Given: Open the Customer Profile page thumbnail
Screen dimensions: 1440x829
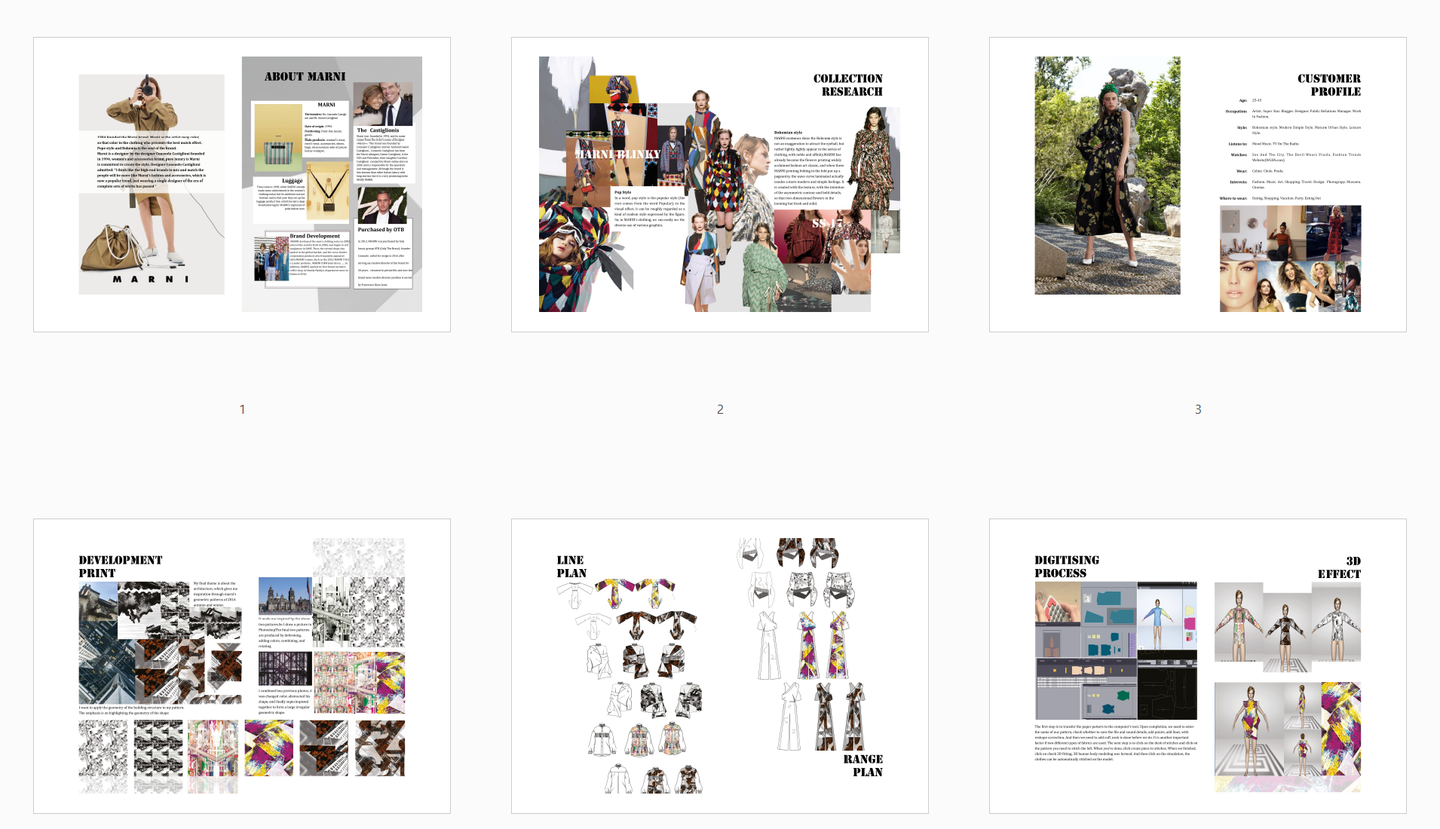Looking at the screenshot, I should [1198, 185].
